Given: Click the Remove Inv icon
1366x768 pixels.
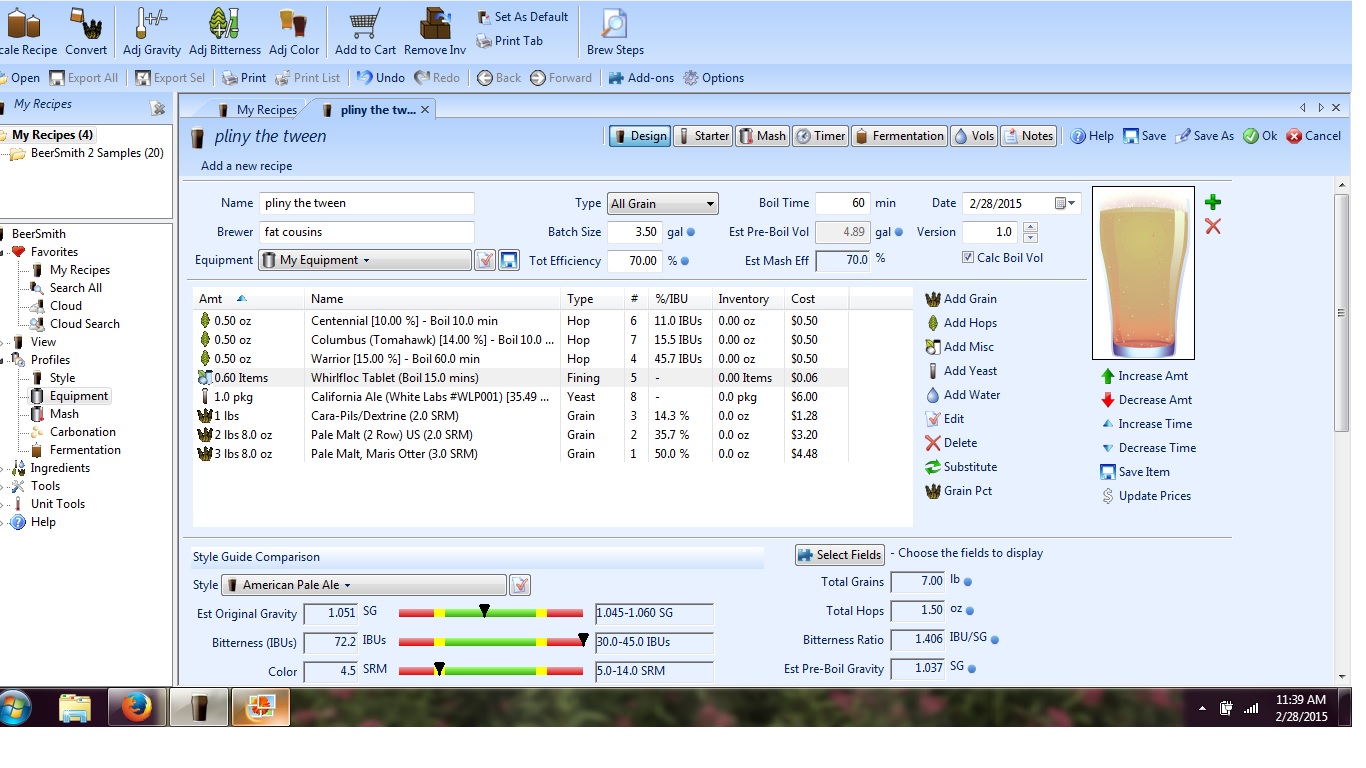Looking at the screenshot, I should pyautogui.click(x=435, y=30).
